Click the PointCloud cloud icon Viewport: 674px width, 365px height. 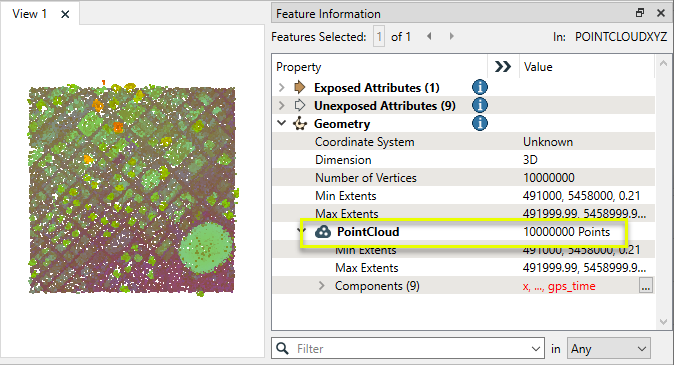(323, 232)
